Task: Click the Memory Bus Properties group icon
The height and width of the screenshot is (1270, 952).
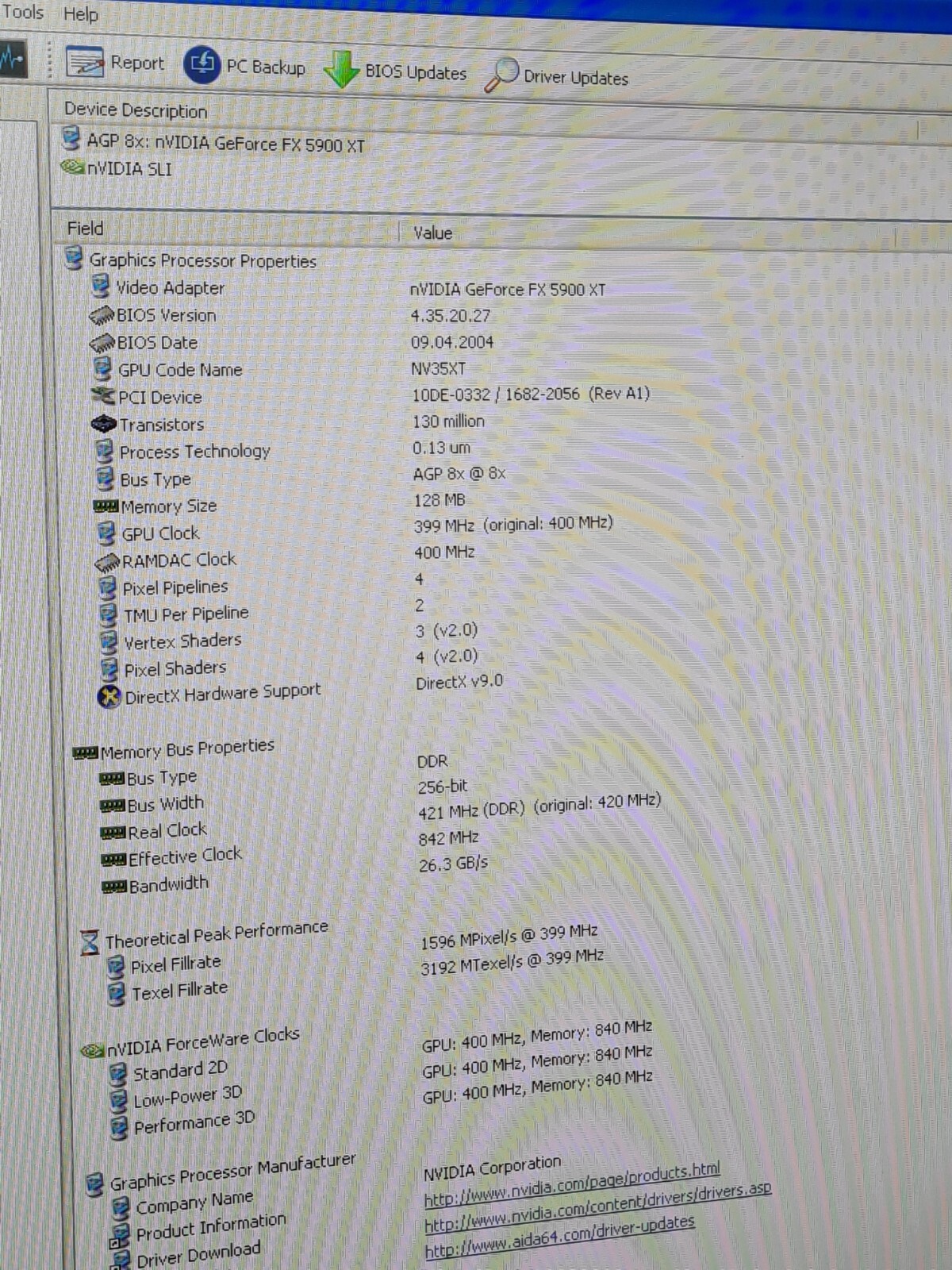Action: coord(85,752)
